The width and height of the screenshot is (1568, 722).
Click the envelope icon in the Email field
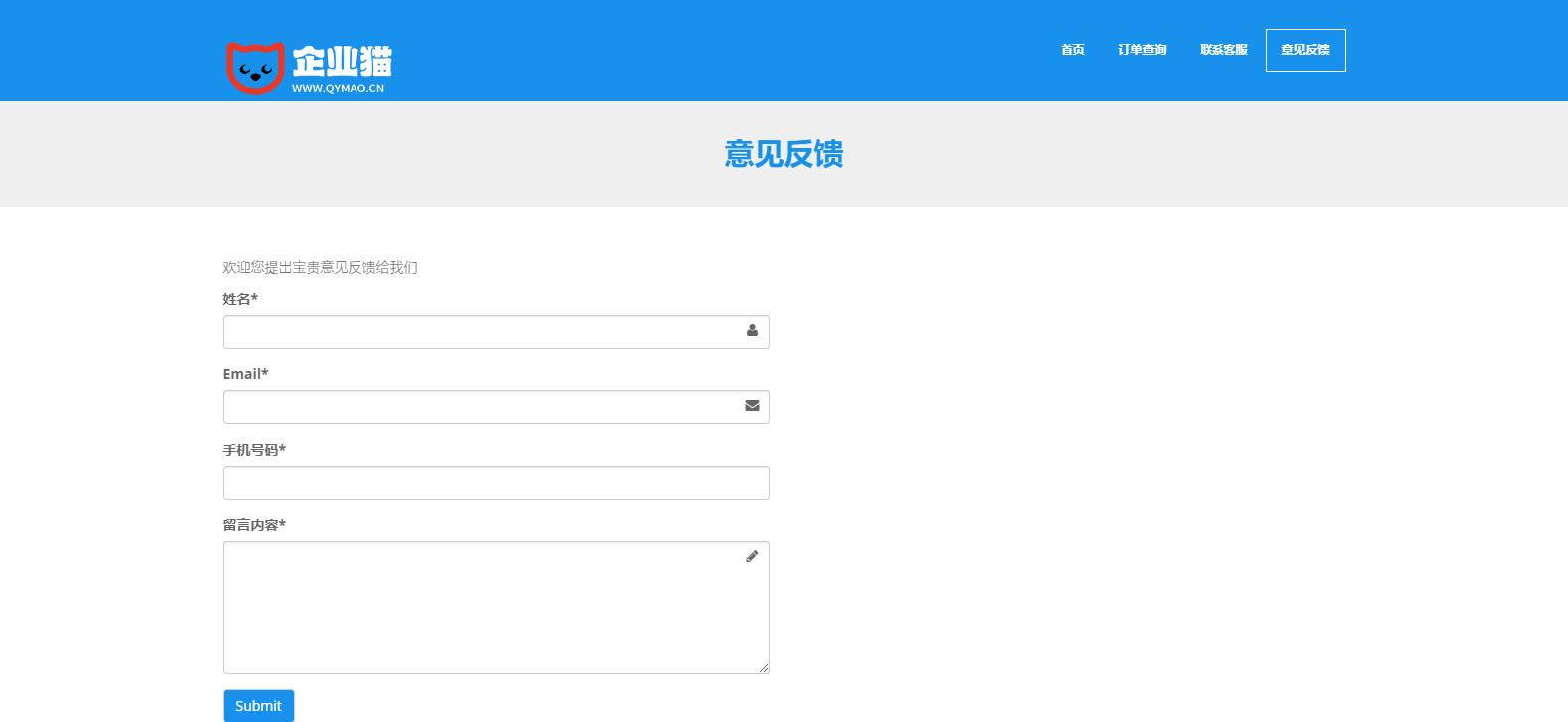point(752,406)
